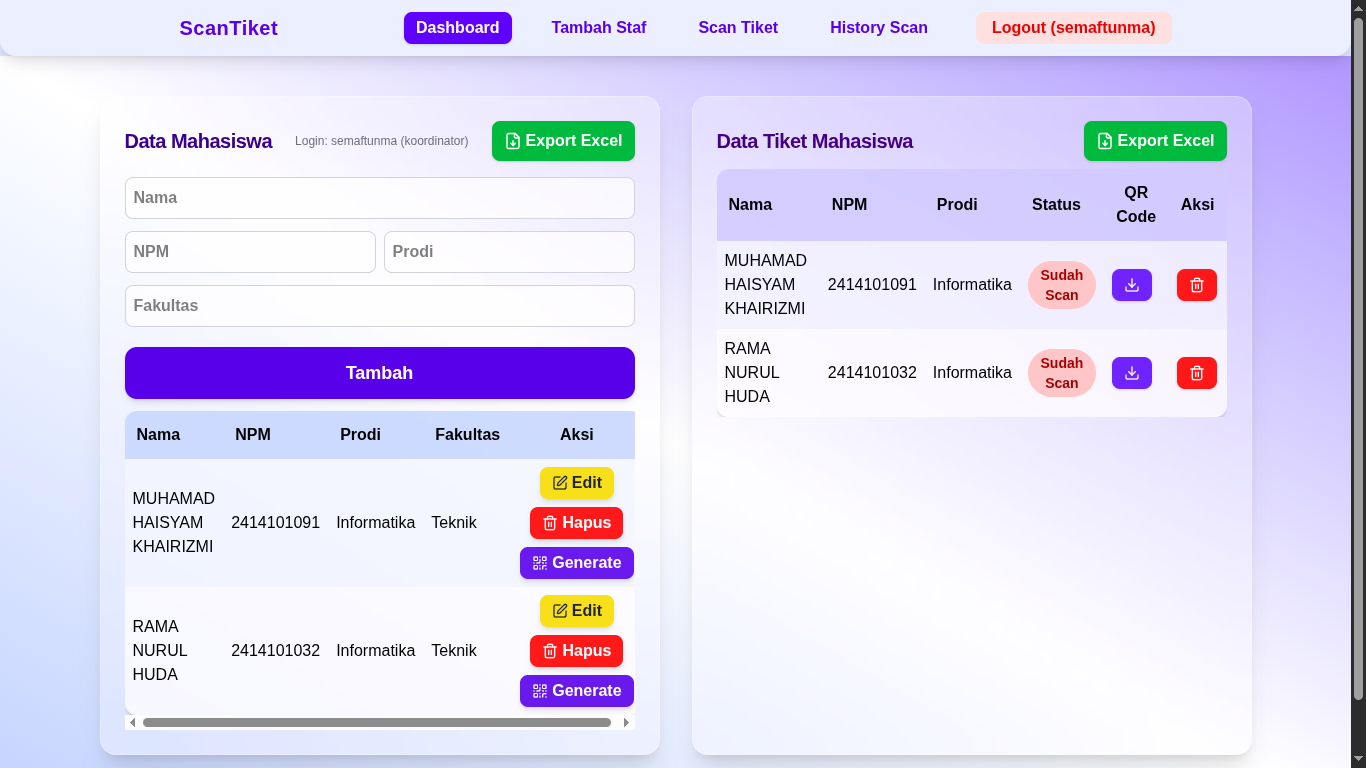Generate QR code for RAMA NURUL HUDA
The height and width of the screenshot is (768, 1366).
click(x=576, y=690)
